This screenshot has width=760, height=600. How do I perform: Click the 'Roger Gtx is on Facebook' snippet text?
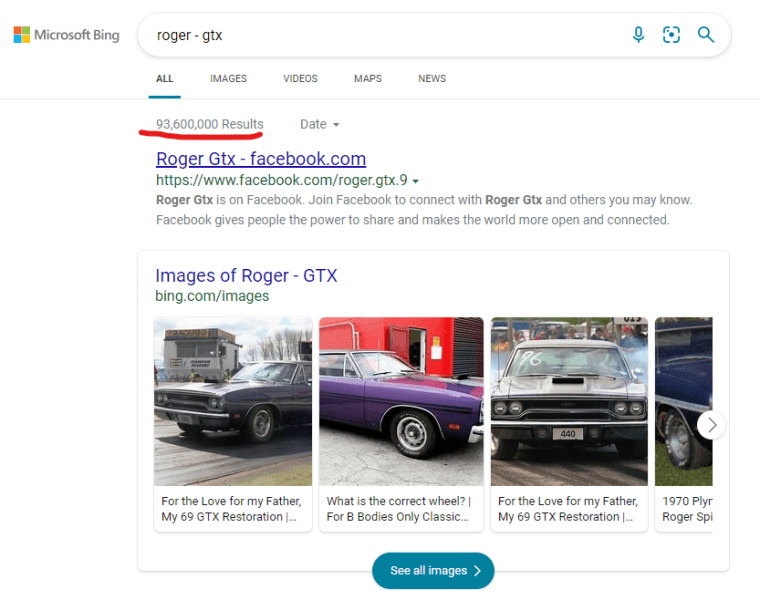coord(424,210)
